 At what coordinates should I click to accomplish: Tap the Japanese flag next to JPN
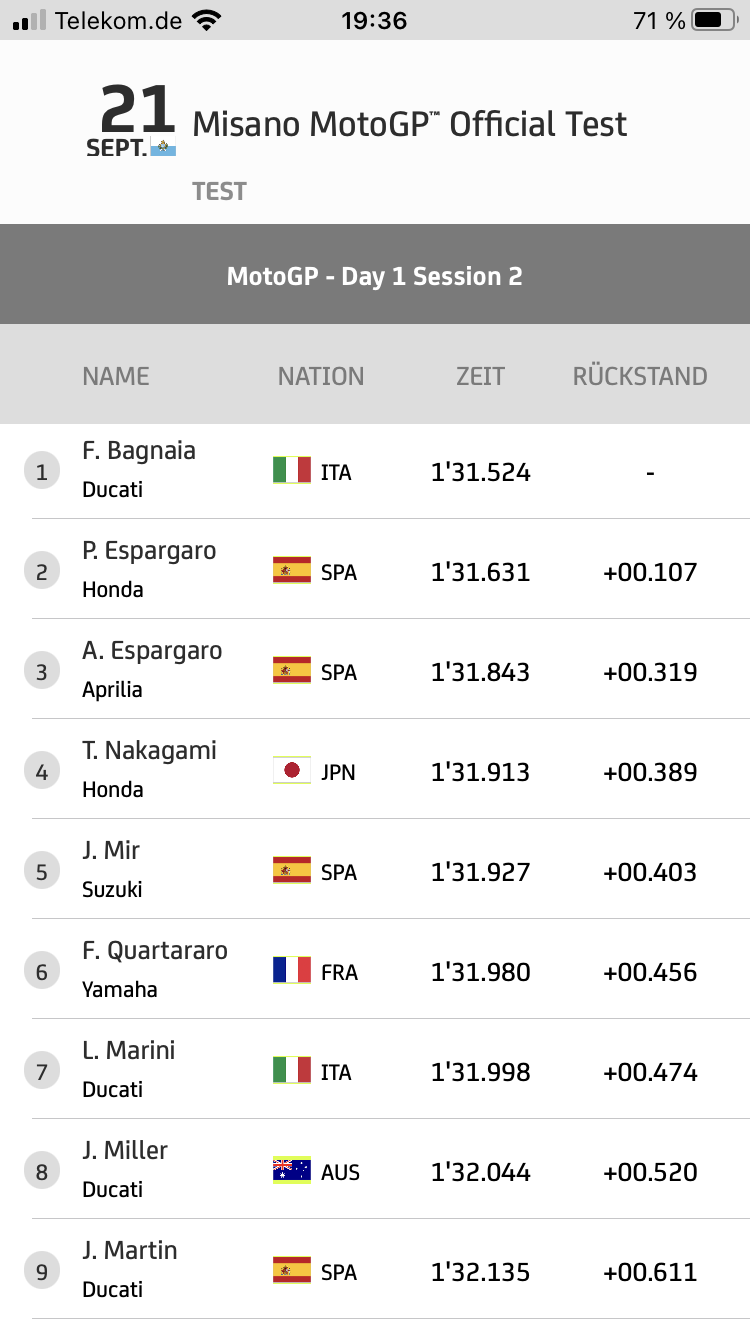tap(292, 771)
